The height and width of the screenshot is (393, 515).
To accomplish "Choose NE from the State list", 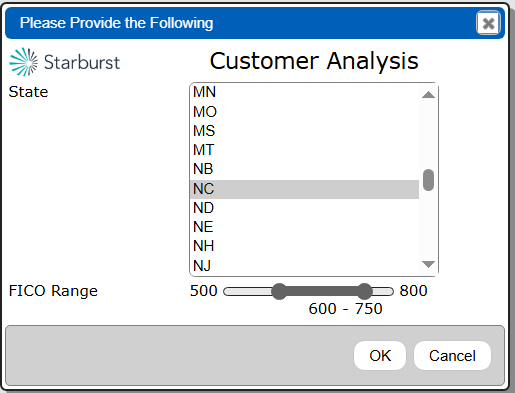I will 304,227.
